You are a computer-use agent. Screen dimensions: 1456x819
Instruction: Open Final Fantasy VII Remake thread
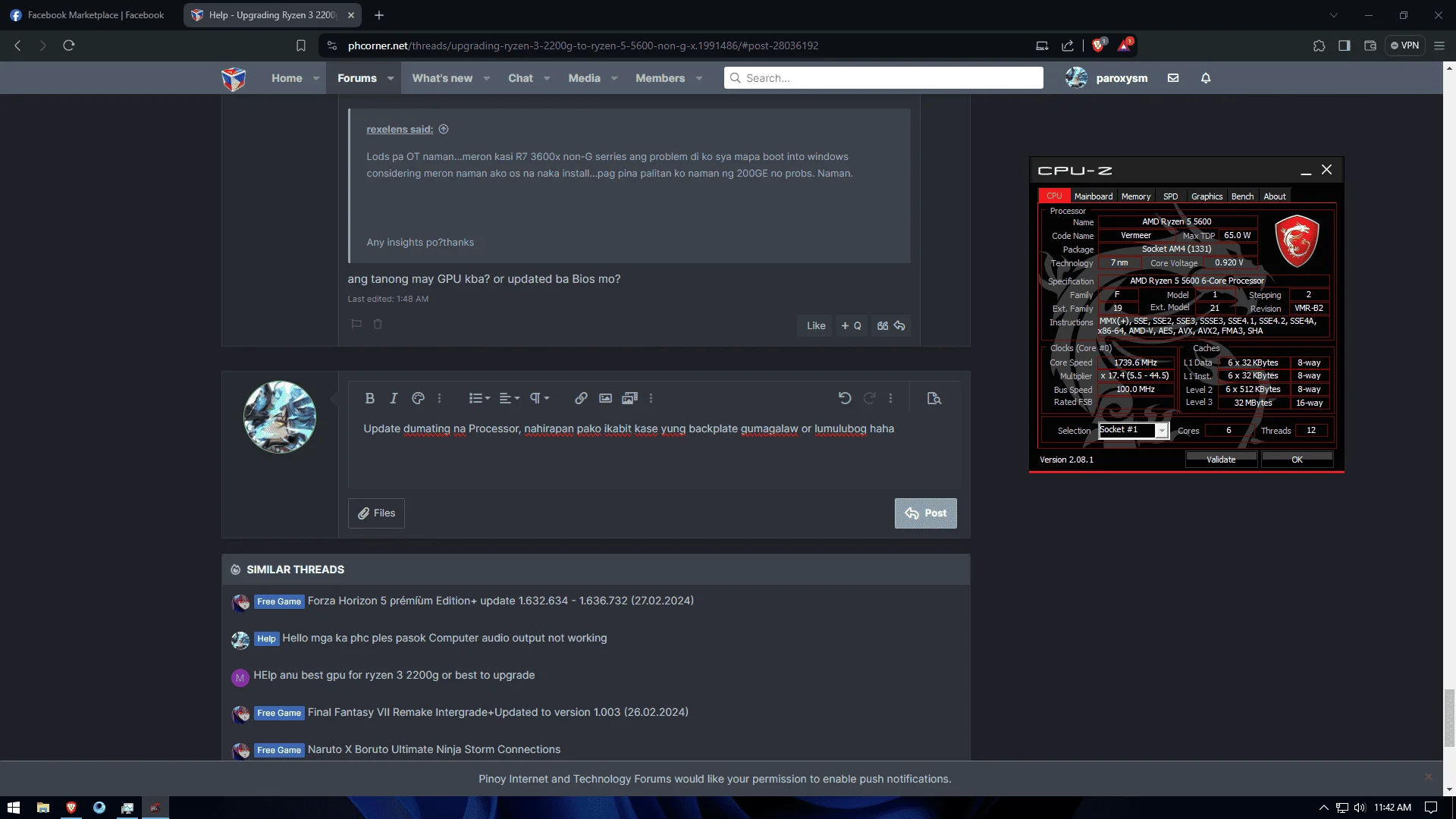click(x=498, y=712)
